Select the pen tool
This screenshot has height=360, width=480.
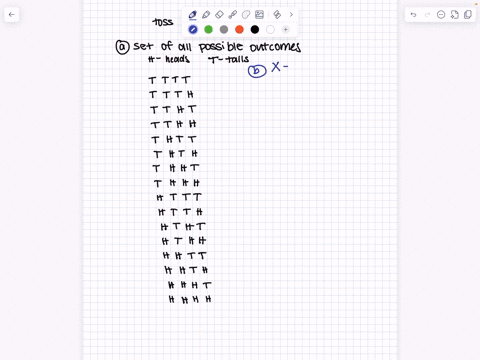(x=192, y=15)
